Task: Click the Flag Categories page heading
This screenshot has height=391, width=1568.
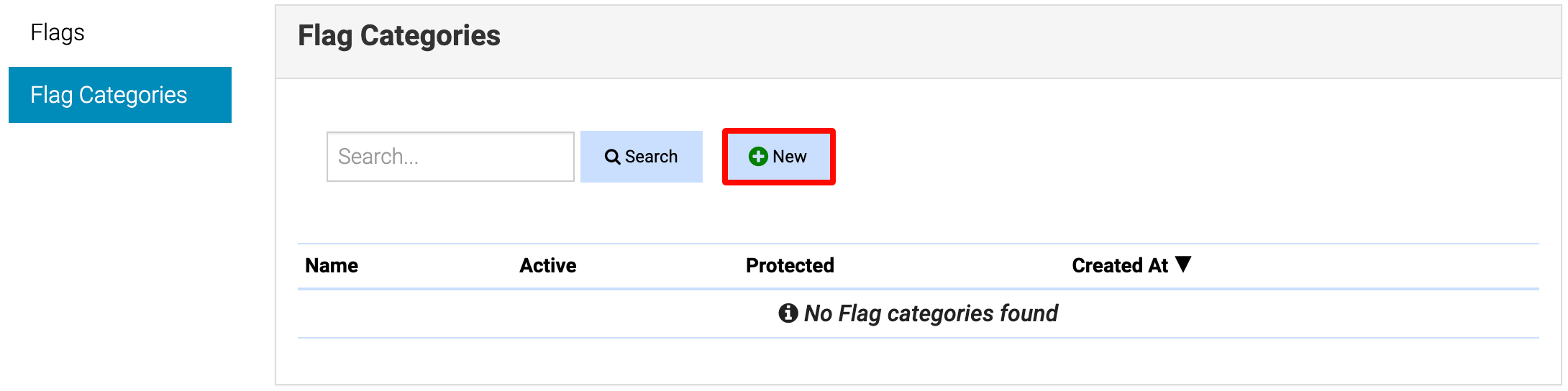Action: point(399,36)
